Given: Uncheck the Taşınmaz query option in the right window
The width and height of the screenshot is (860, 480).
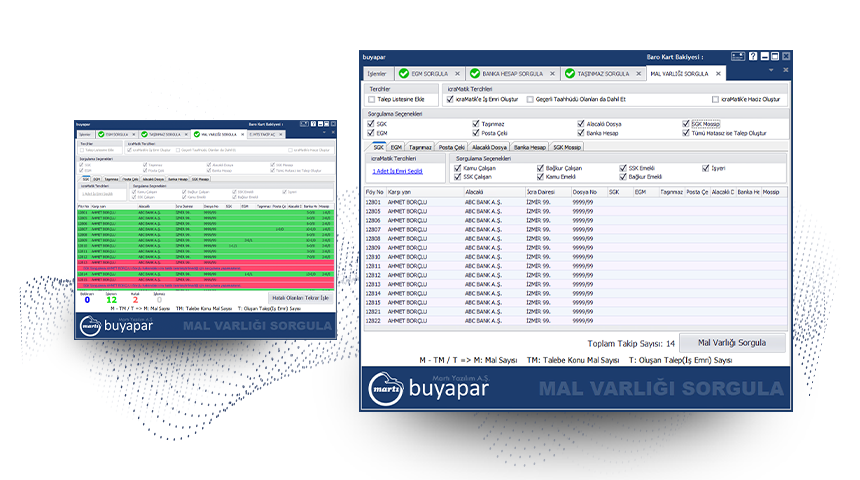Looking at the screenshot, I should point(476,124).
